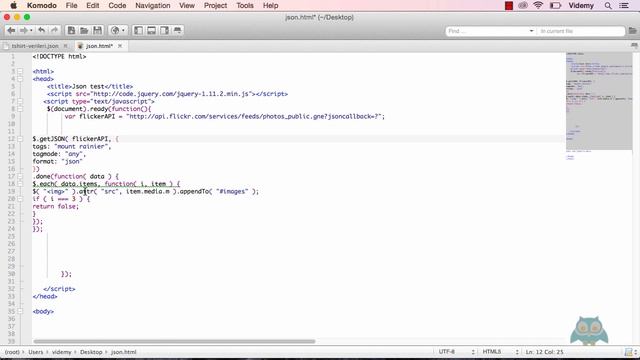Click the Users breadcrumb
This screenshot has width=640, height=360.
tap(36, 352)
